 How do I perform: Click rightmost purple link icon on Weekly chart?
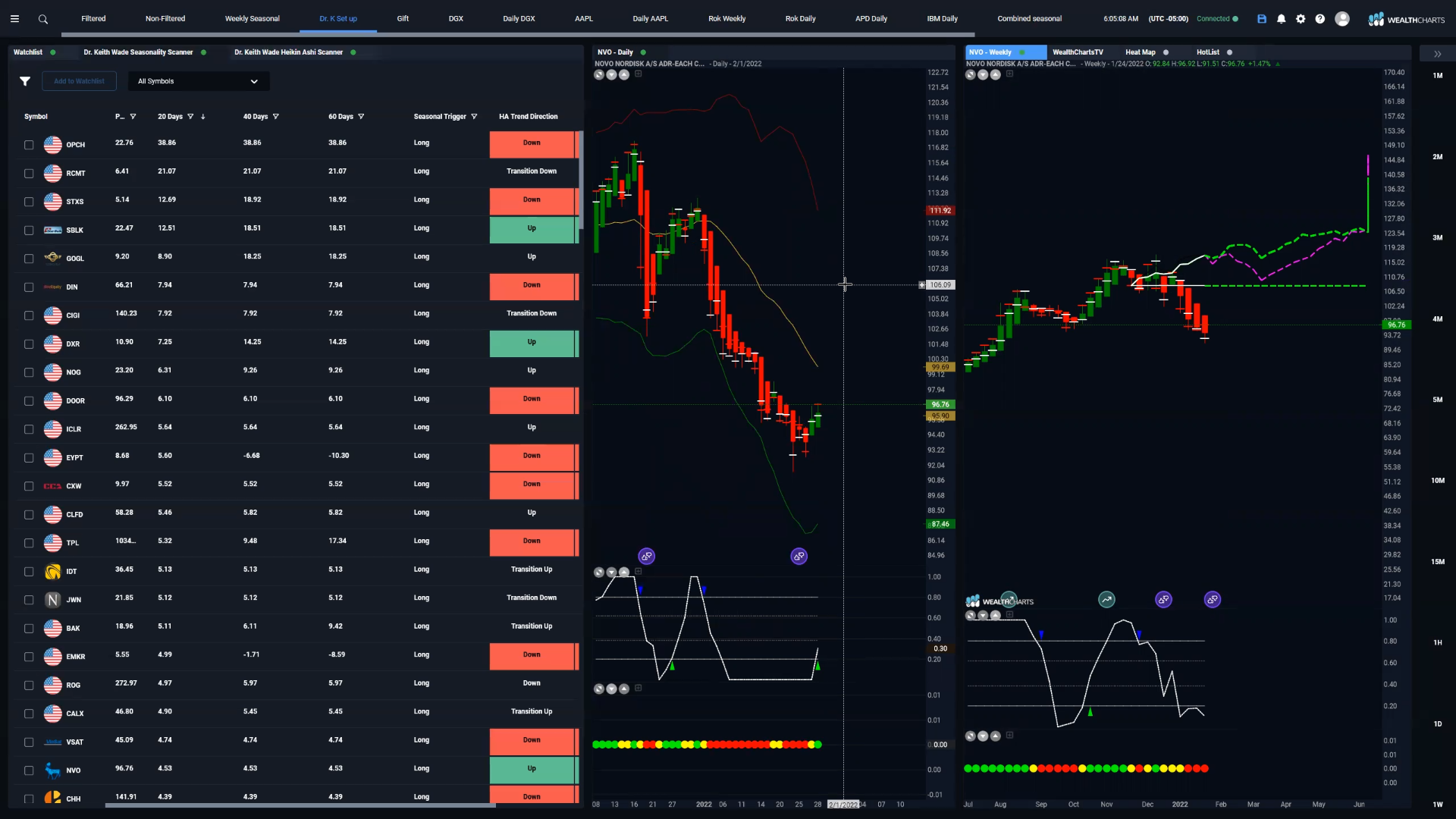1213,600
